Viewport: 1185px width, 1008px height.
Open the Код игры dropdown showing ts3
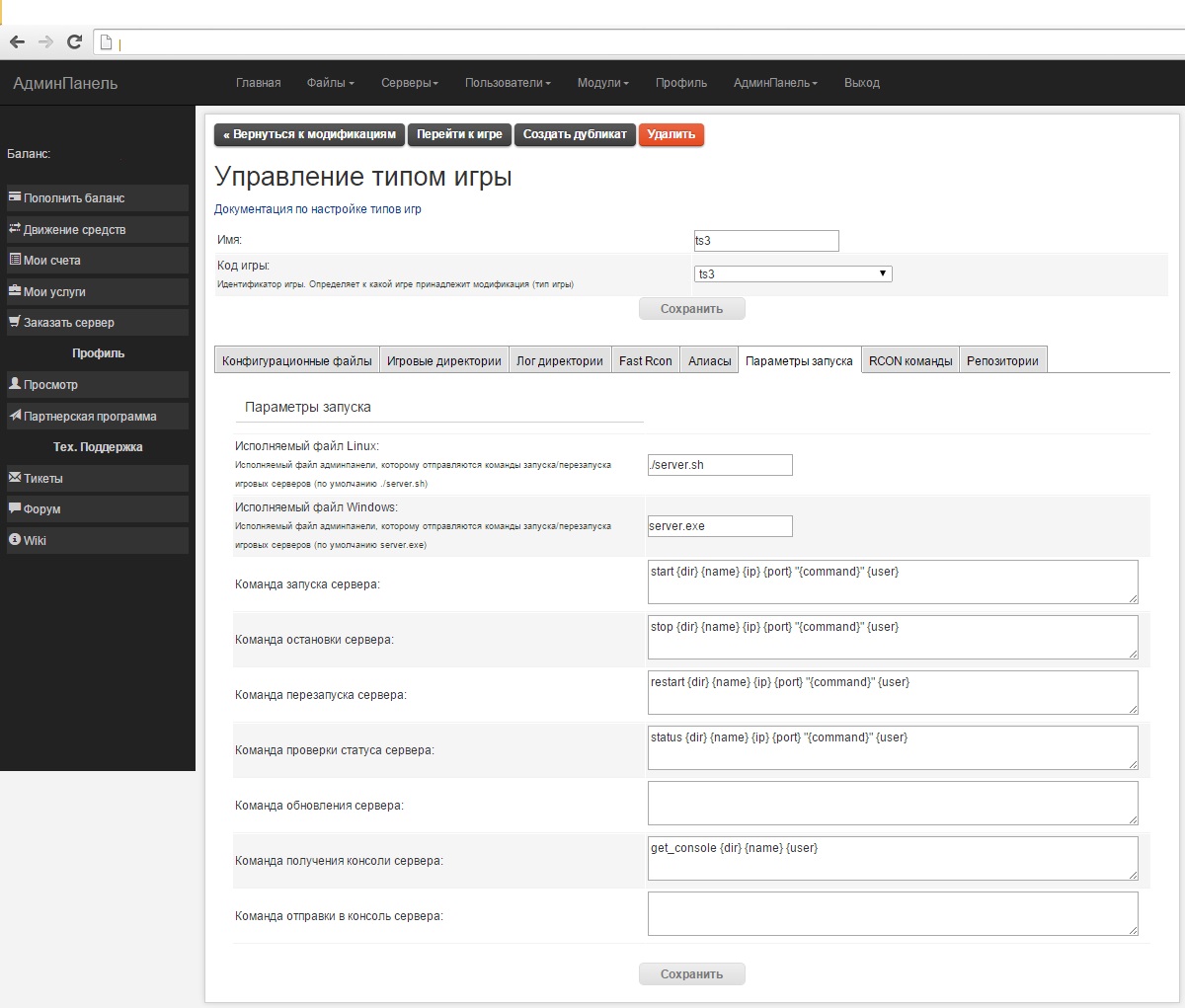793,273
